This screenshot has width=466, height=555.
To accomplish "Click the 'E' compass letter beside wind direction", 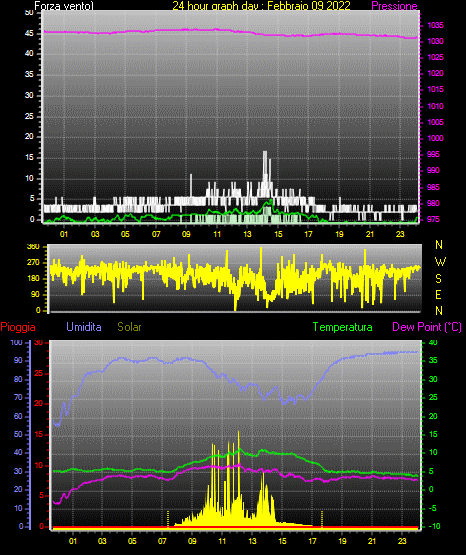I will [x=438, y=294].
